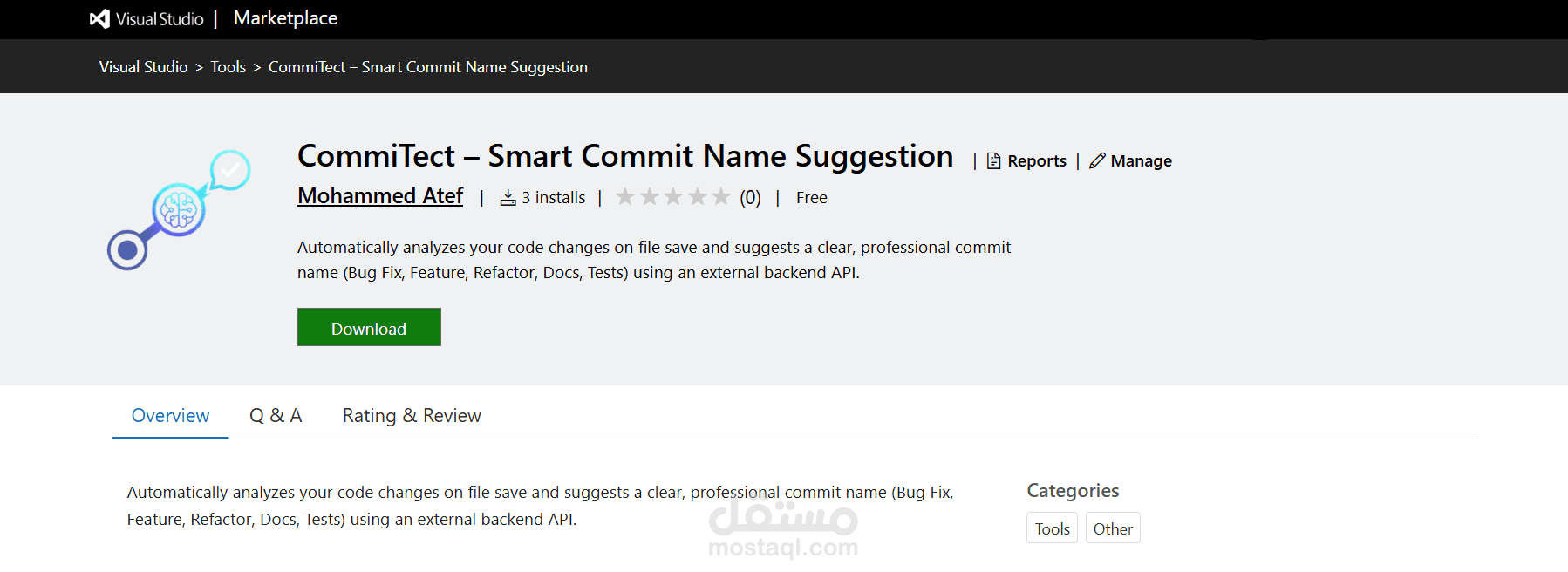Click the Tools category tag
Viewport: 1568px width, 572px height.
click(x=1053, y=528)
